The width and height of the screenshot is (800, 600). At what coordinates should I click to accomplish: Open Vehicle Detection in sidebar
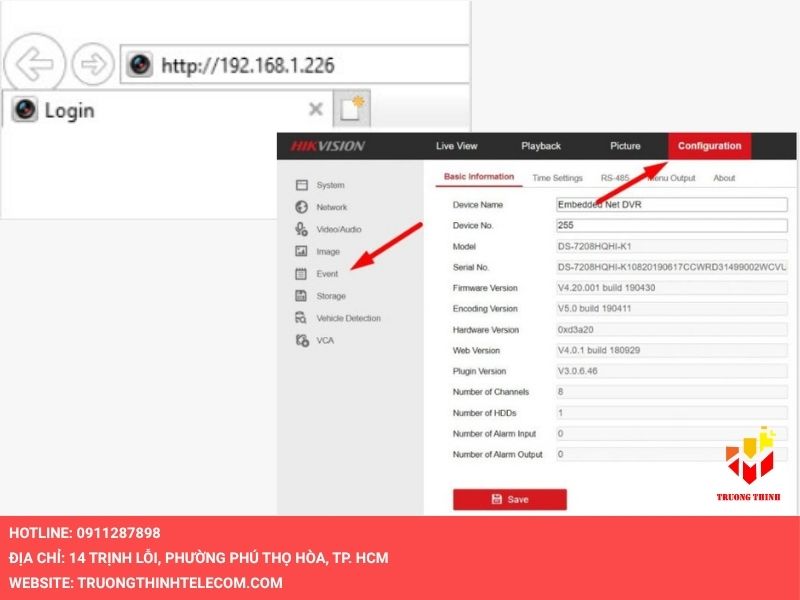point(348,318)
